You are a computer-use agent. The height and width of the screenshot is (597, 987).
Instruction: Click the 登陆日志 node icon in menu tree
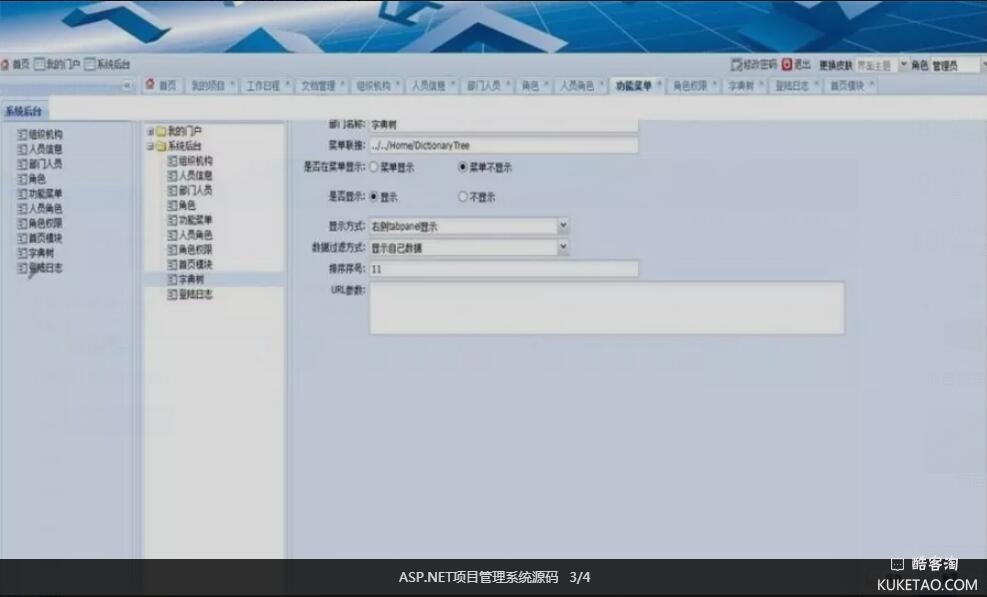pyautogui.click(x=172, y=294)
